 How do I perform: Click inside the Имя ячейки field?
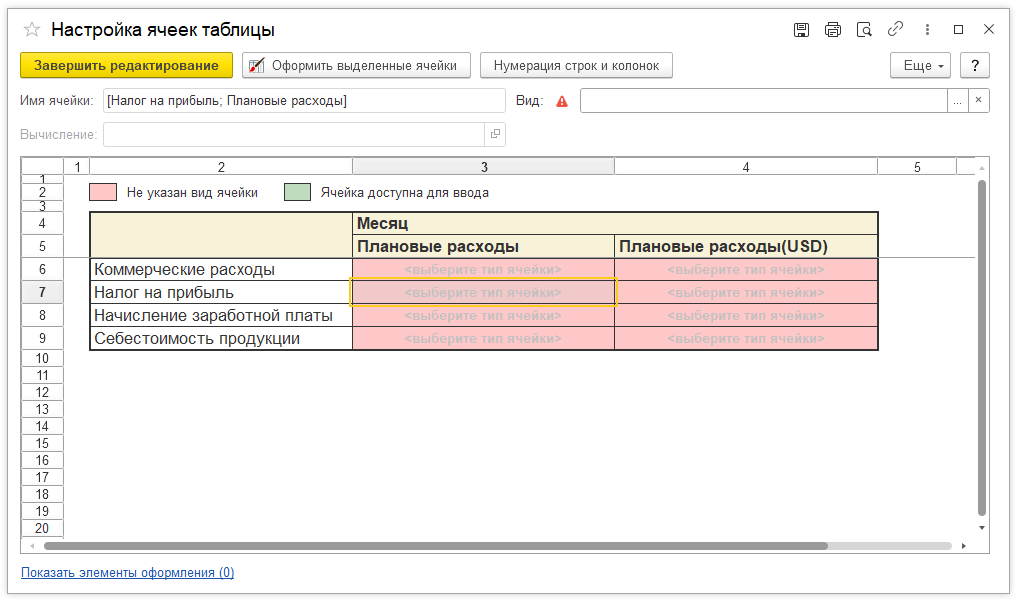point(304,101)
